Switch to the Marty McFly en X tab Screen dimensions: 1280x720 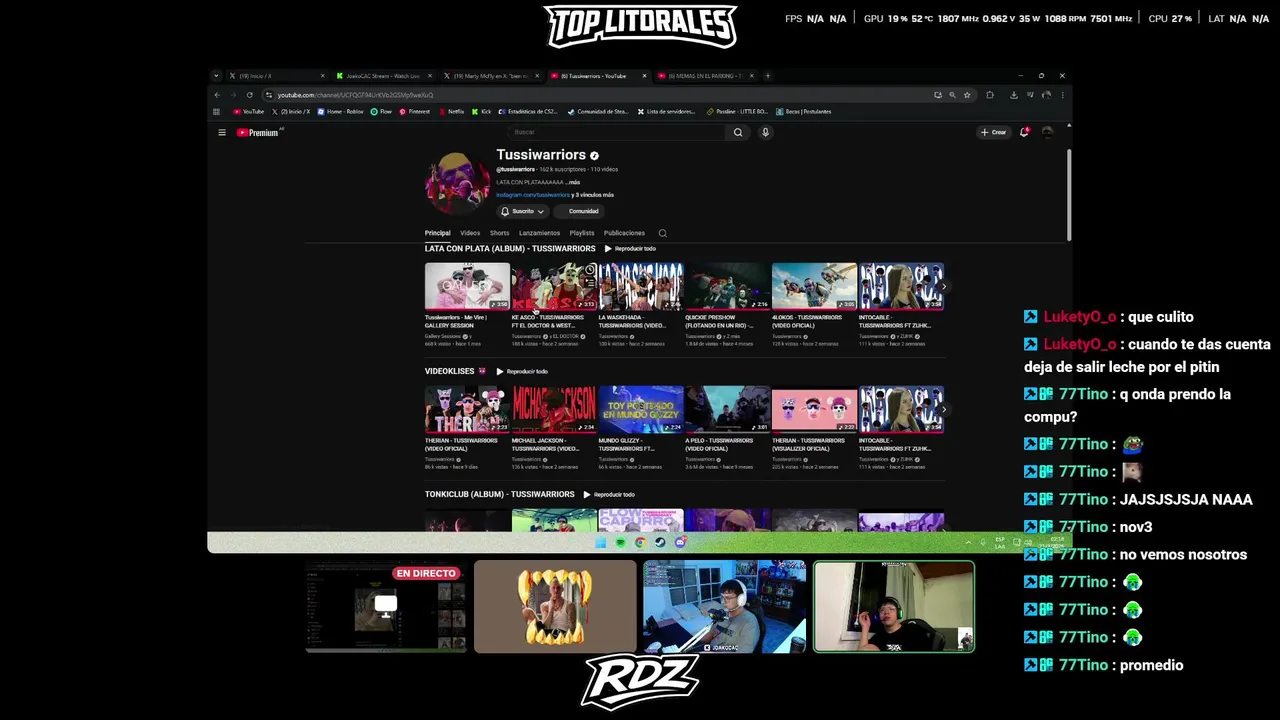coord(491,76)
